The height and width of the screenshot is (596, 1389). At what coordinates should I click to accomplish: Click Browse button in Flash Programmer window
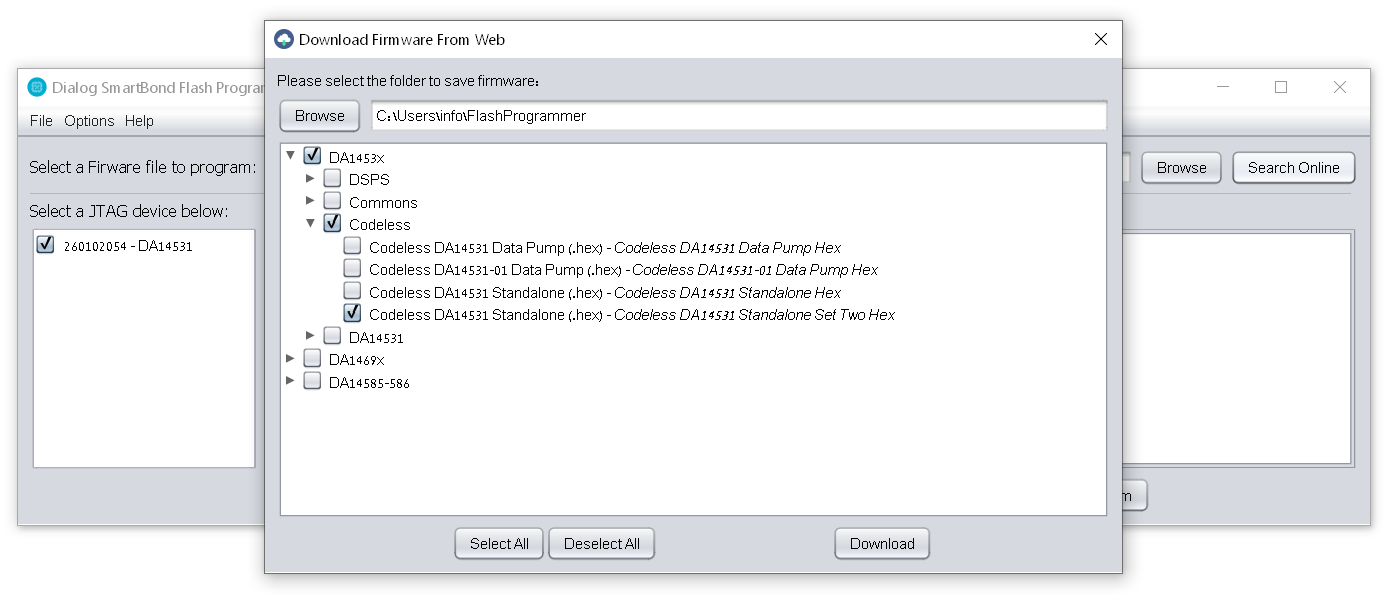[x=1181, y=168]
